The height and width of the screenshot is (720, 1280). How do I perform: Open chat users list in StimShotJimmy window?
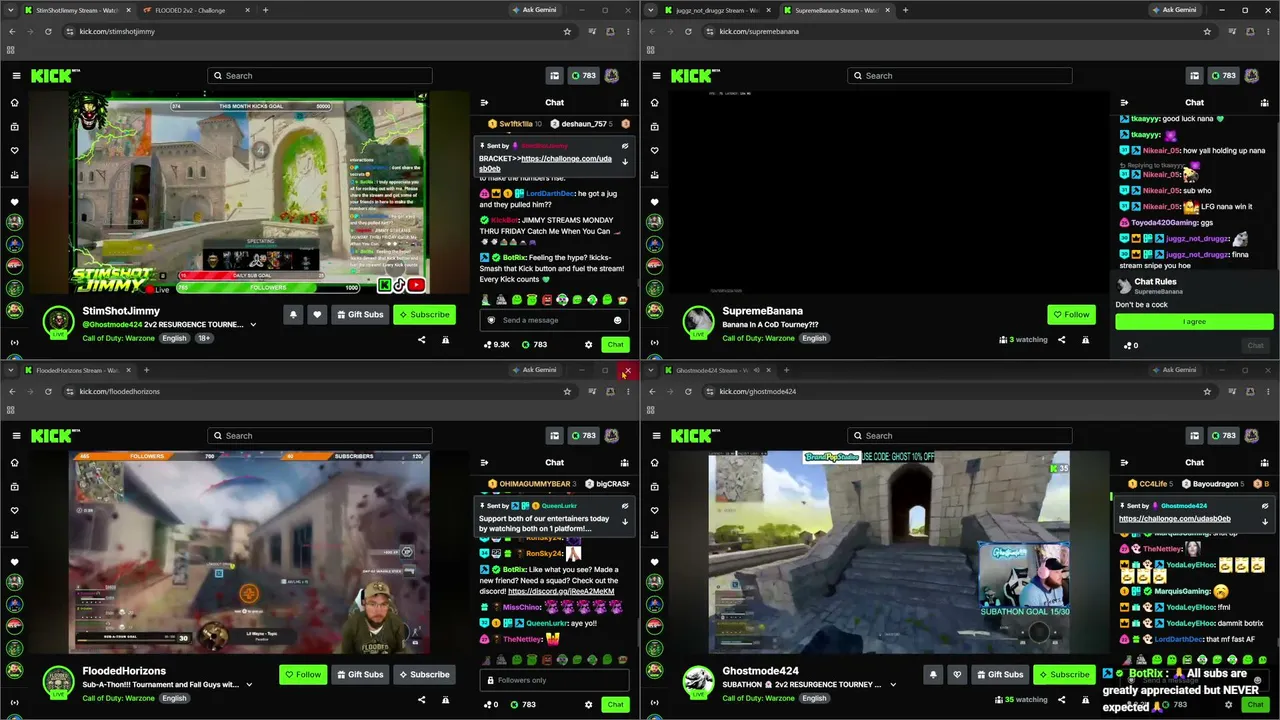click(624, 102)
